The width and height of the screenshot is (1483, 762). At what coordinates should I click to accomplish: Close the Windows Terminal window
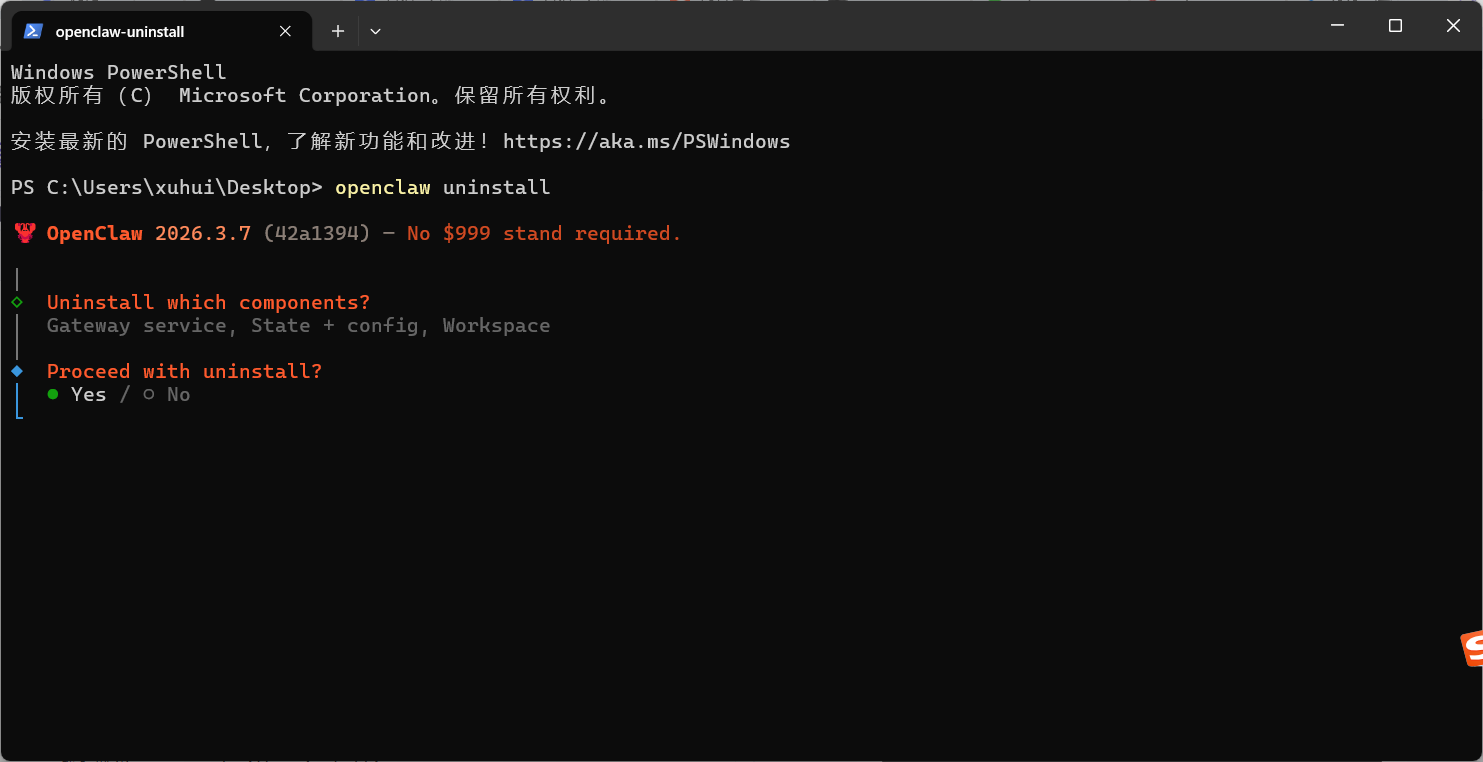click(x=1453, y=26)
